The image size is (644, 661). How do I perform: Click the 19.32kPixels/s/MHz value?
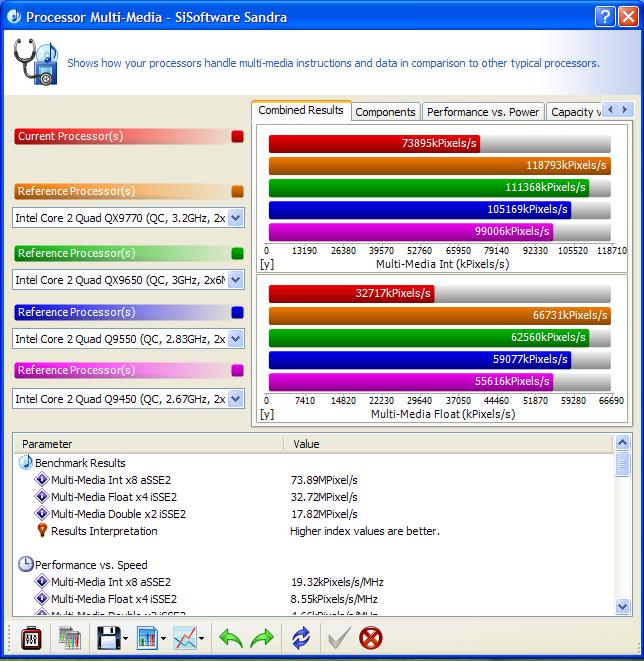[x=337, y=582]
